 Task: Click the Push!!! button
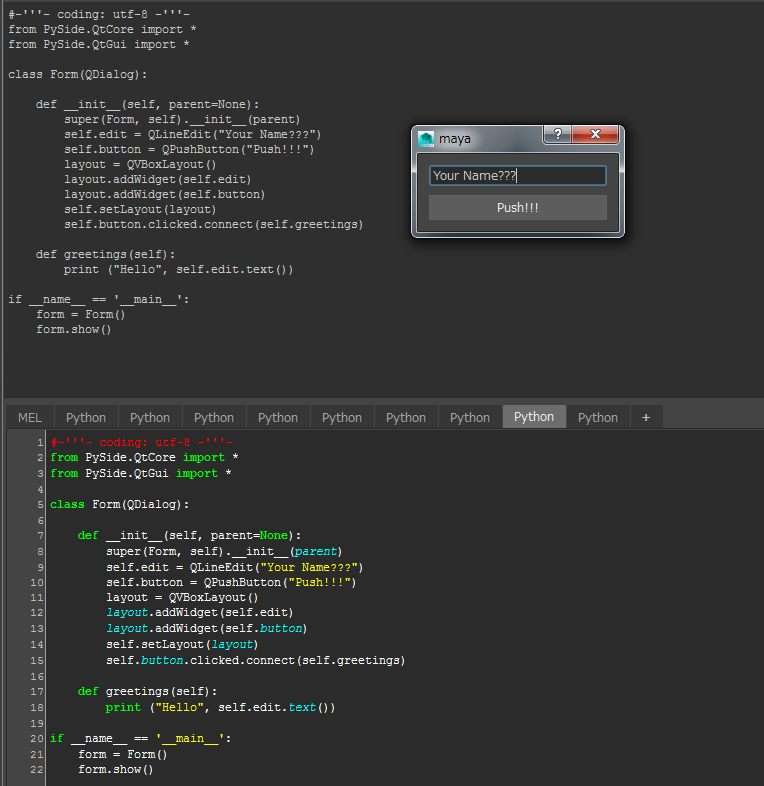click(518, 208)
